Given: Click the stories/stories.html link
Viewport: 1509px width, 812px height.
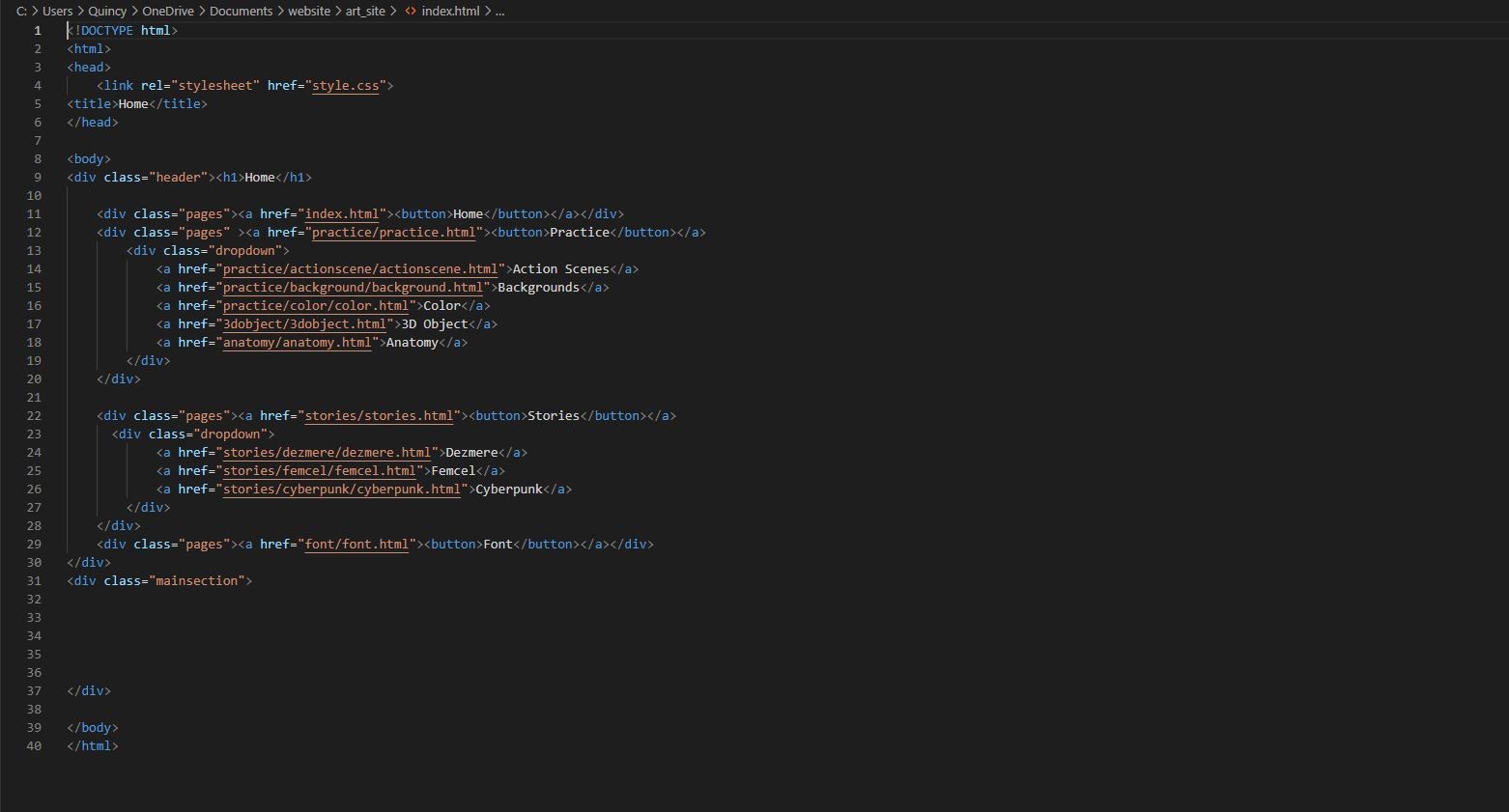Looking at the screenshot, I should [378, 415].
